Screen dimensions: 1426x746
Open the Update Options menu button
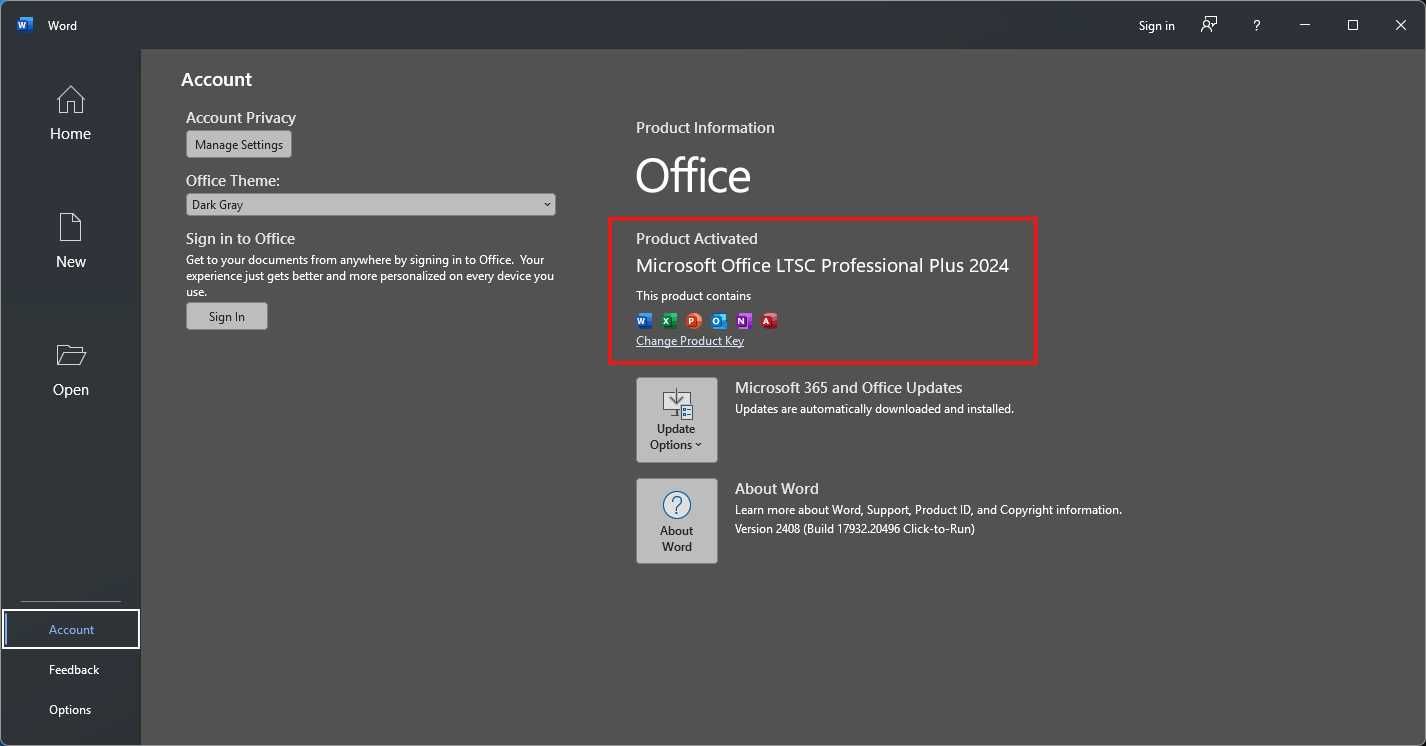tap(677, 420)
